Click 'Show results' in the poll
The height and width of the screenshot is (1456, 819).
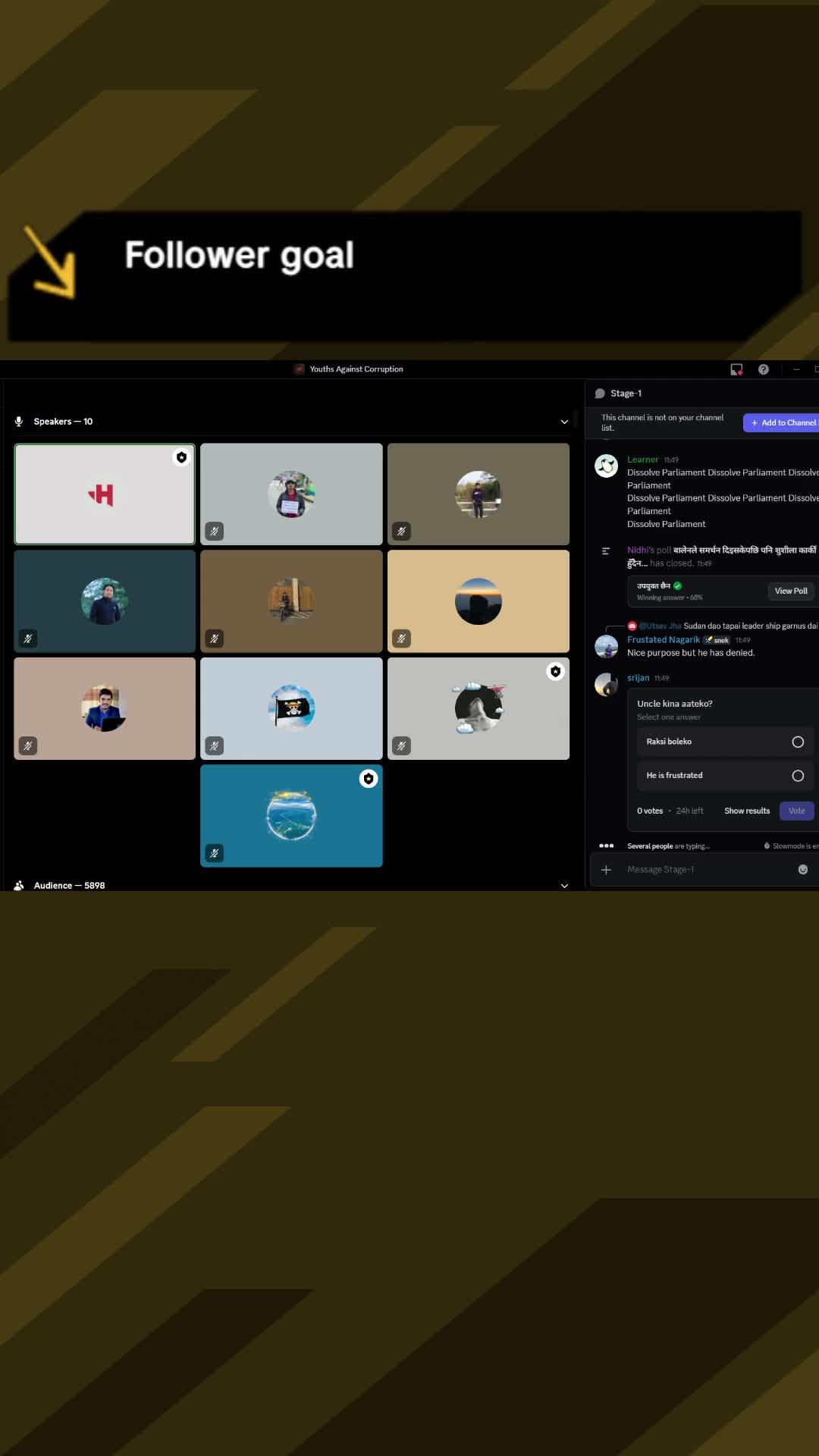point(746,811)
